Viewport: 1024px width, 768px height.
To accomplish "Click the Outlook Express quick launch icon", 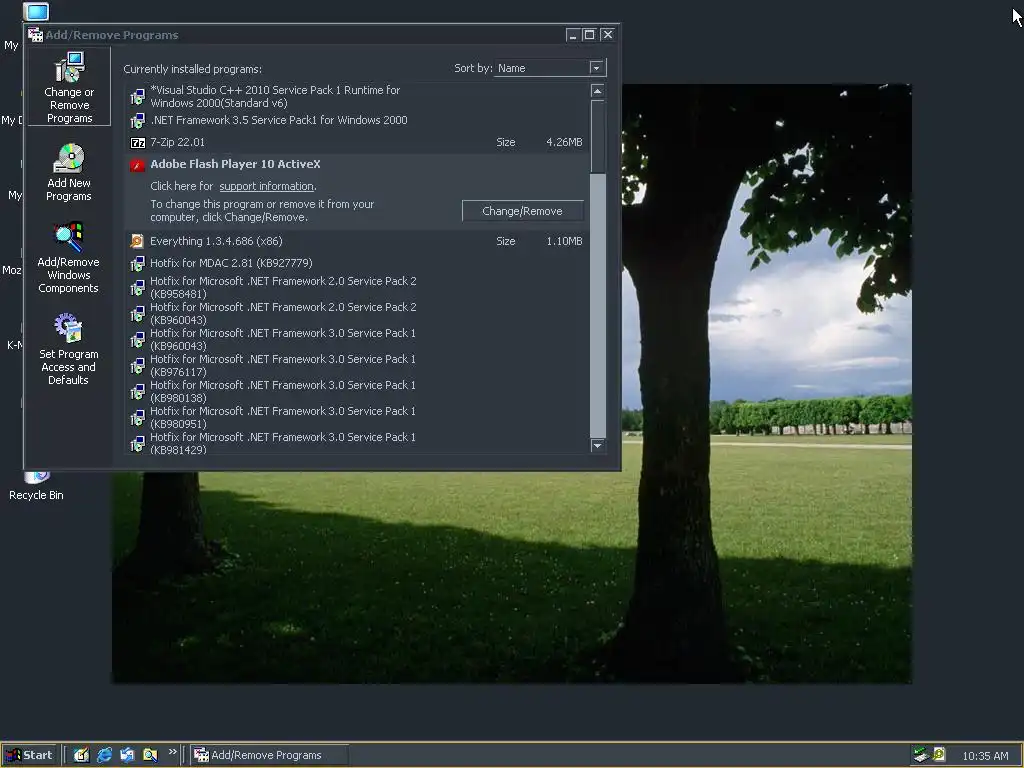I will pos(127,755).
